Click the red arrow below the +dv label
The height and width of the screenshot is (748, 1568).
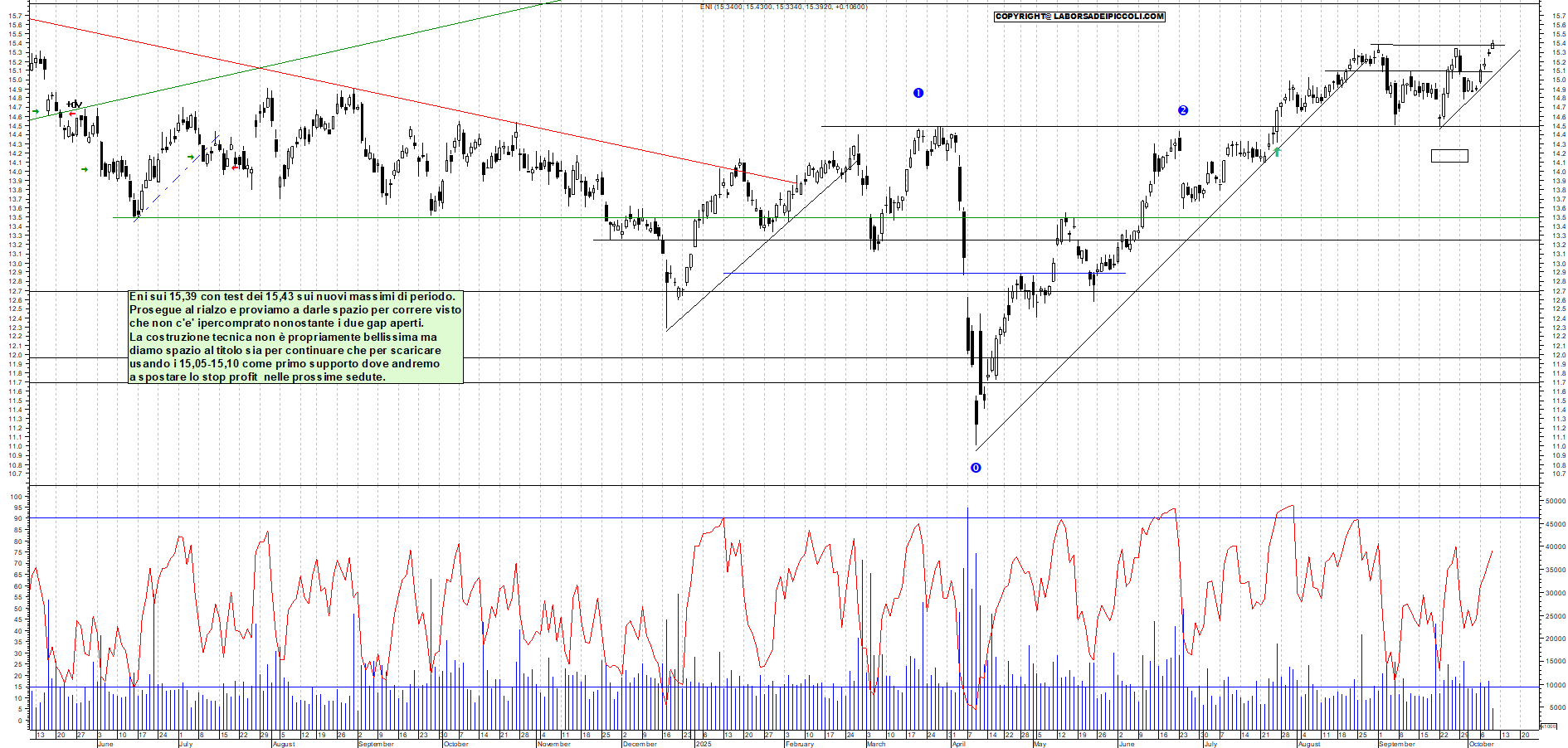(x=72, y=114)
